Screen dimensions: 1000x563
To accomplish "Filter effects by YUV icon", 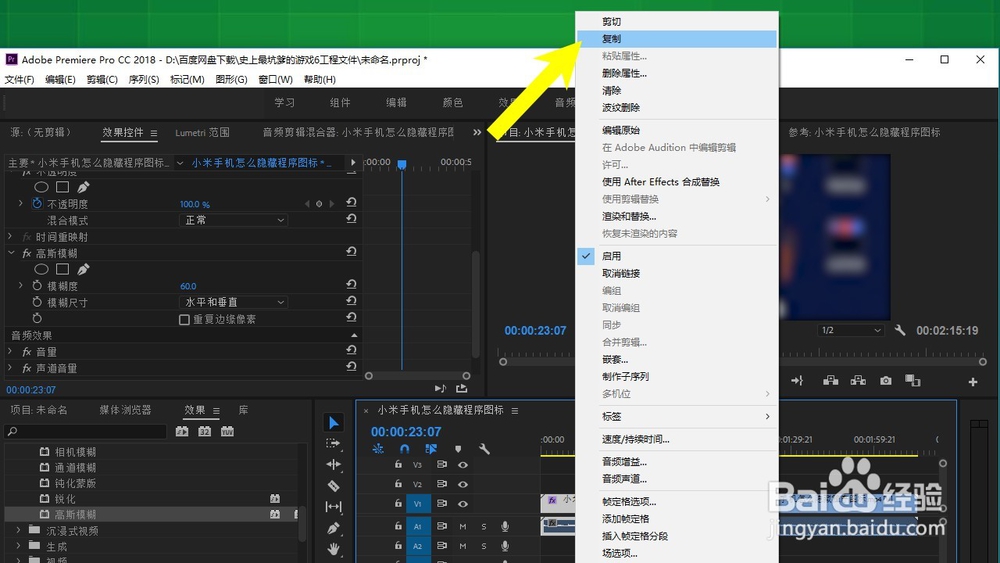I will [227, 431].
